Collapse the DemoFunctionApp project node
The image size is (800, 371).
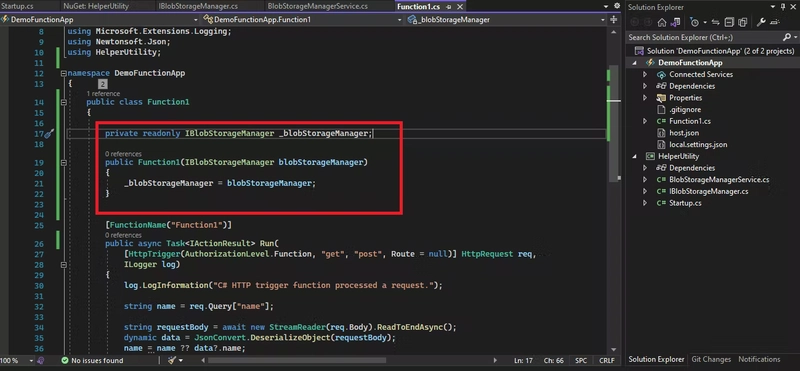click(x=635, y=63)
